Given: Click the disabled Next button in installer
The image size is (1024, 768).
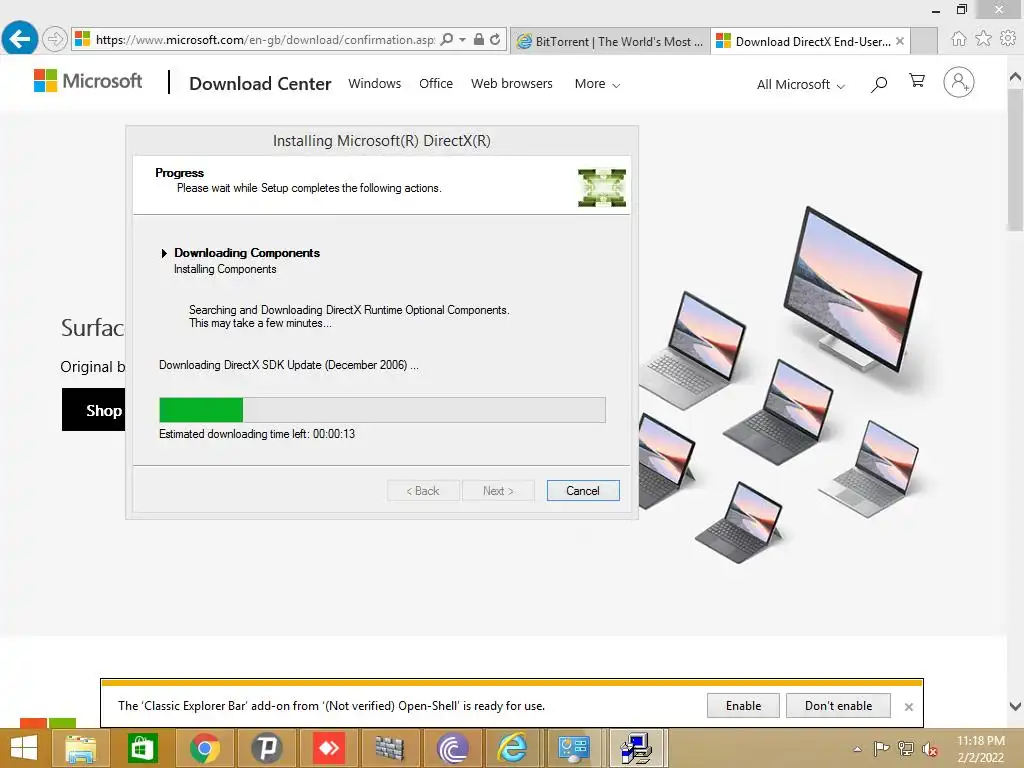Looking at the screenshot, I should (x=498, y=490).
